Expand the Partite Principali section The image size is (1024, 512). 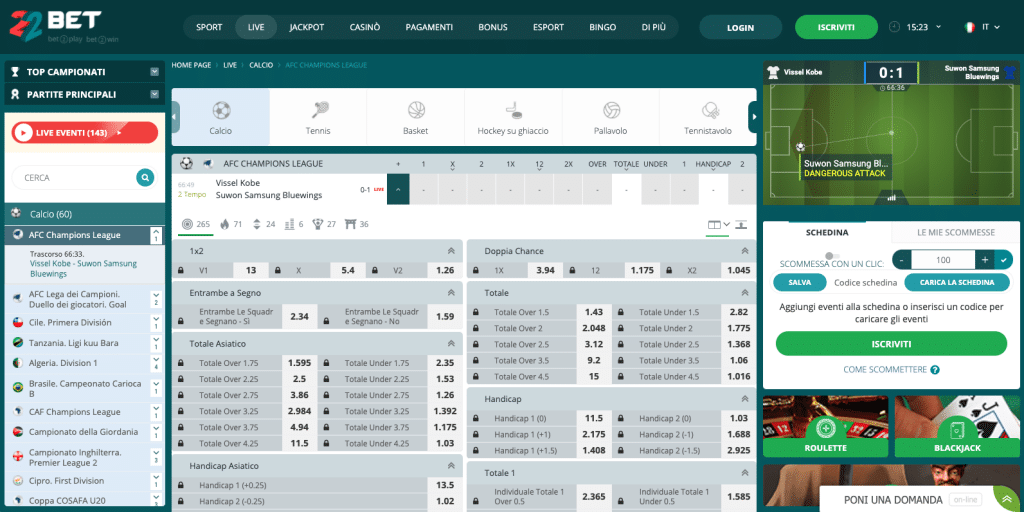click(155, 94)
